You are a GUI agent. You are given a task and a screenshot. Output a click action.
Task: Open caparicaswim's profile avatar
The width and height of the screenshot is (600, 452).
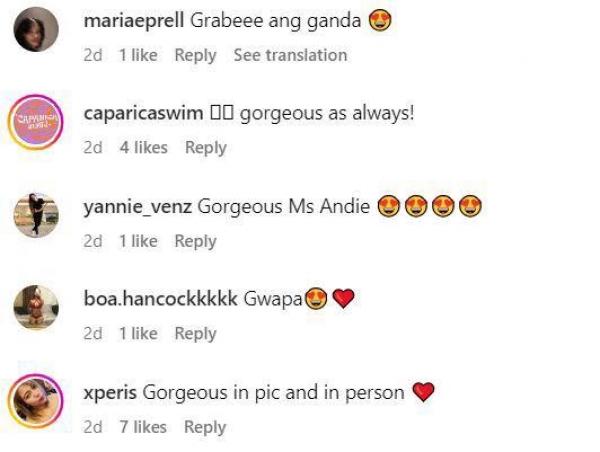pyautogui.click(x=36, y=122)
